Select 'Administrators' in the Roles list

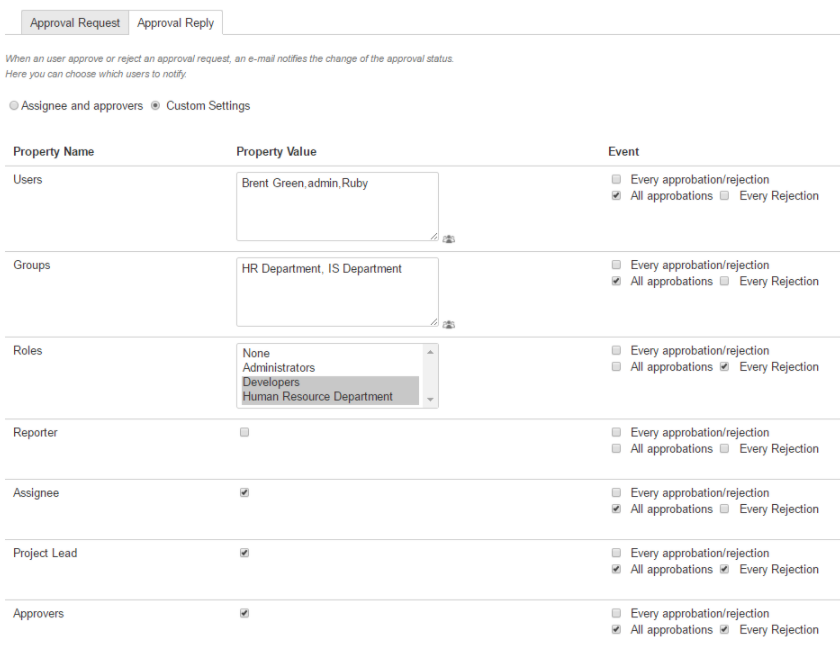278,368
